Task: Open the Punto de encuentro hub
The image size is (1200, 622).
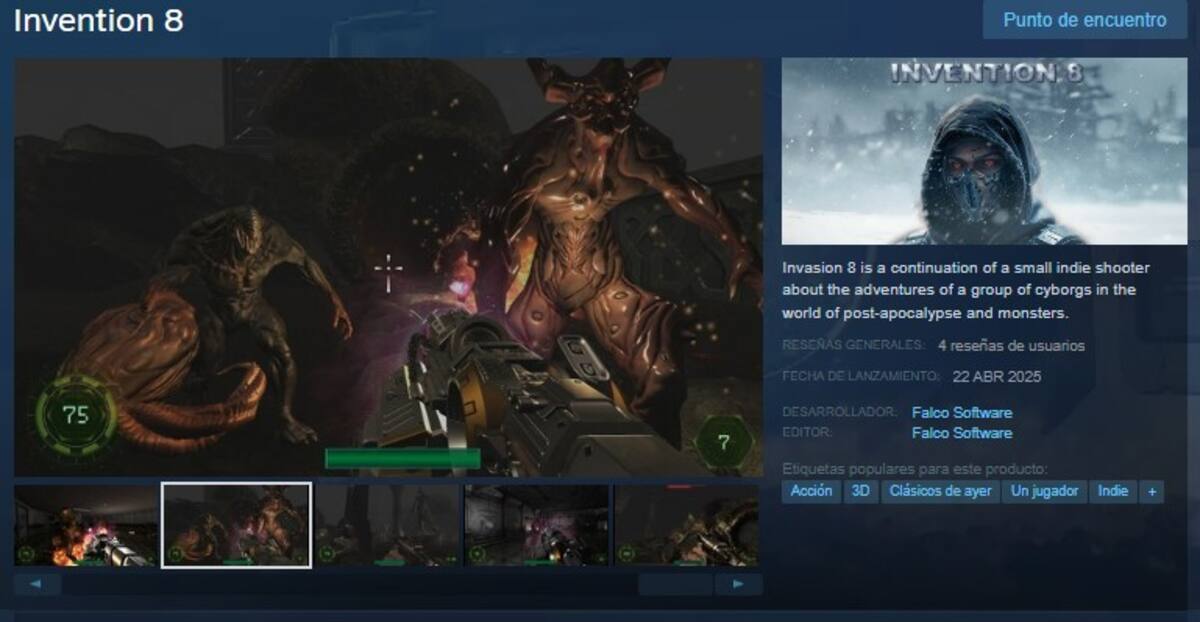Action: pyautogui.click(x=1085, y=20)
